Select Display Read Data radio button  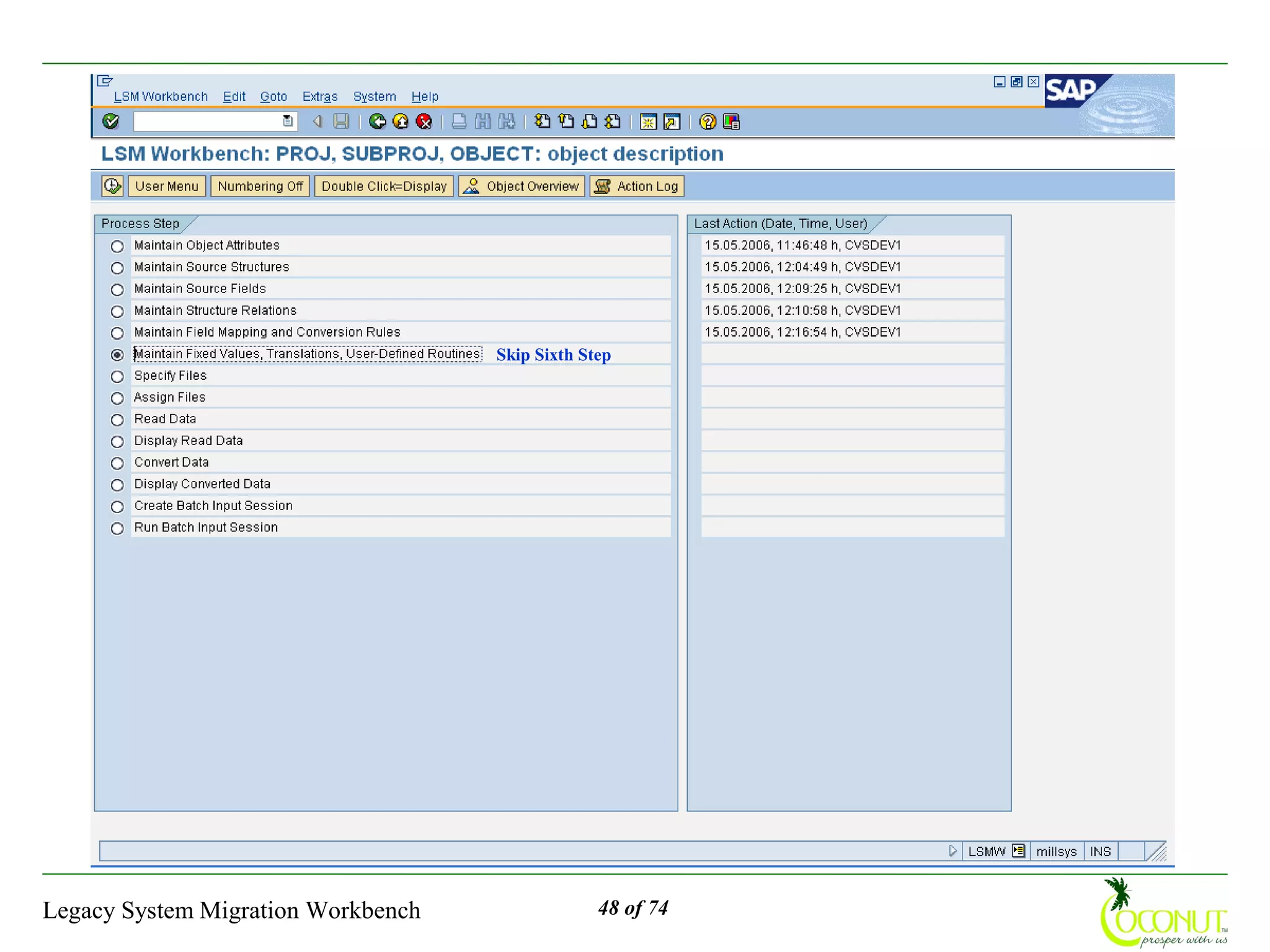point(117,441)
